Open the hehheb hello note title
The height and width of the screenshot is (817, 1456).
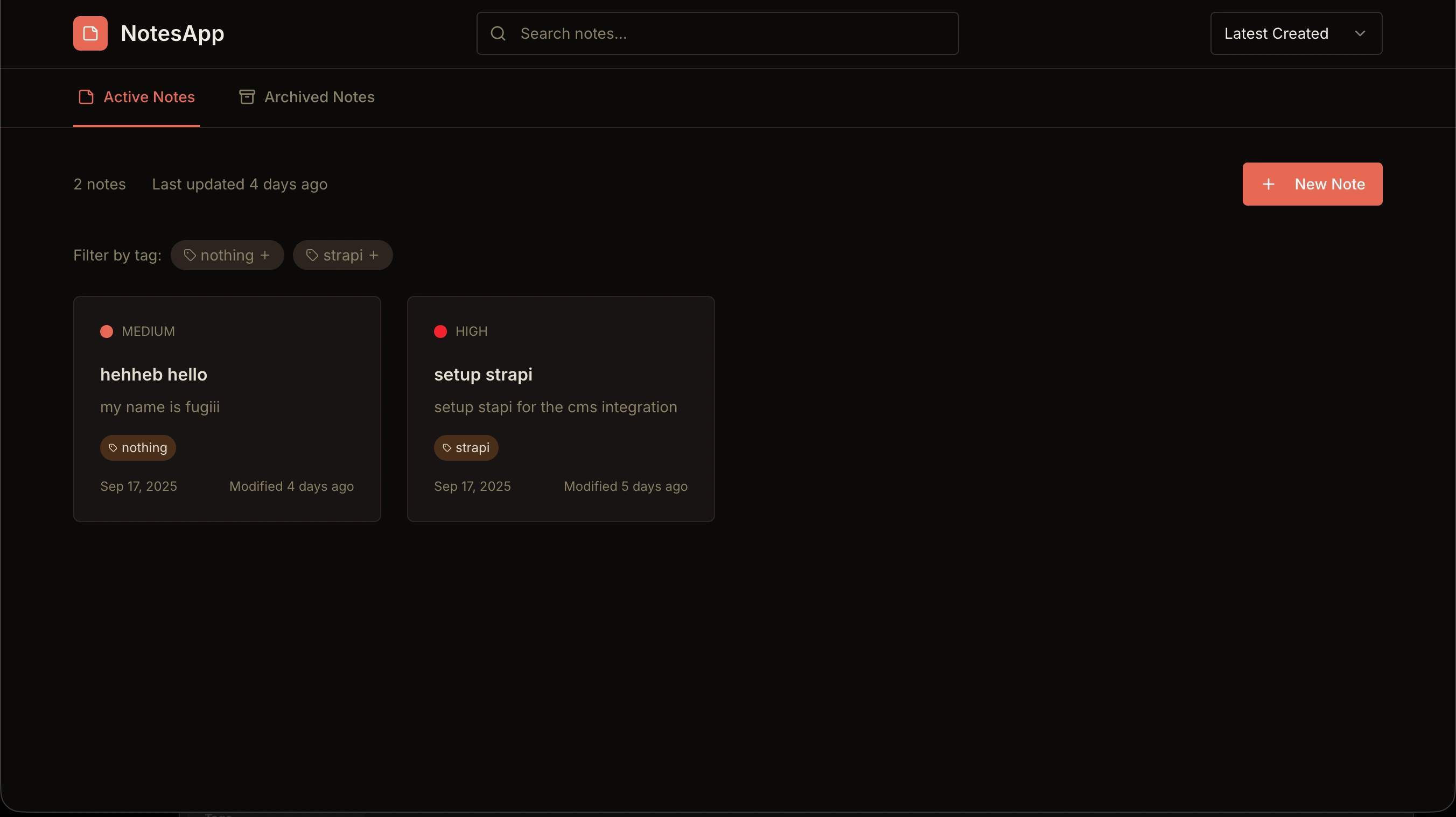click(x=154, y=375)
